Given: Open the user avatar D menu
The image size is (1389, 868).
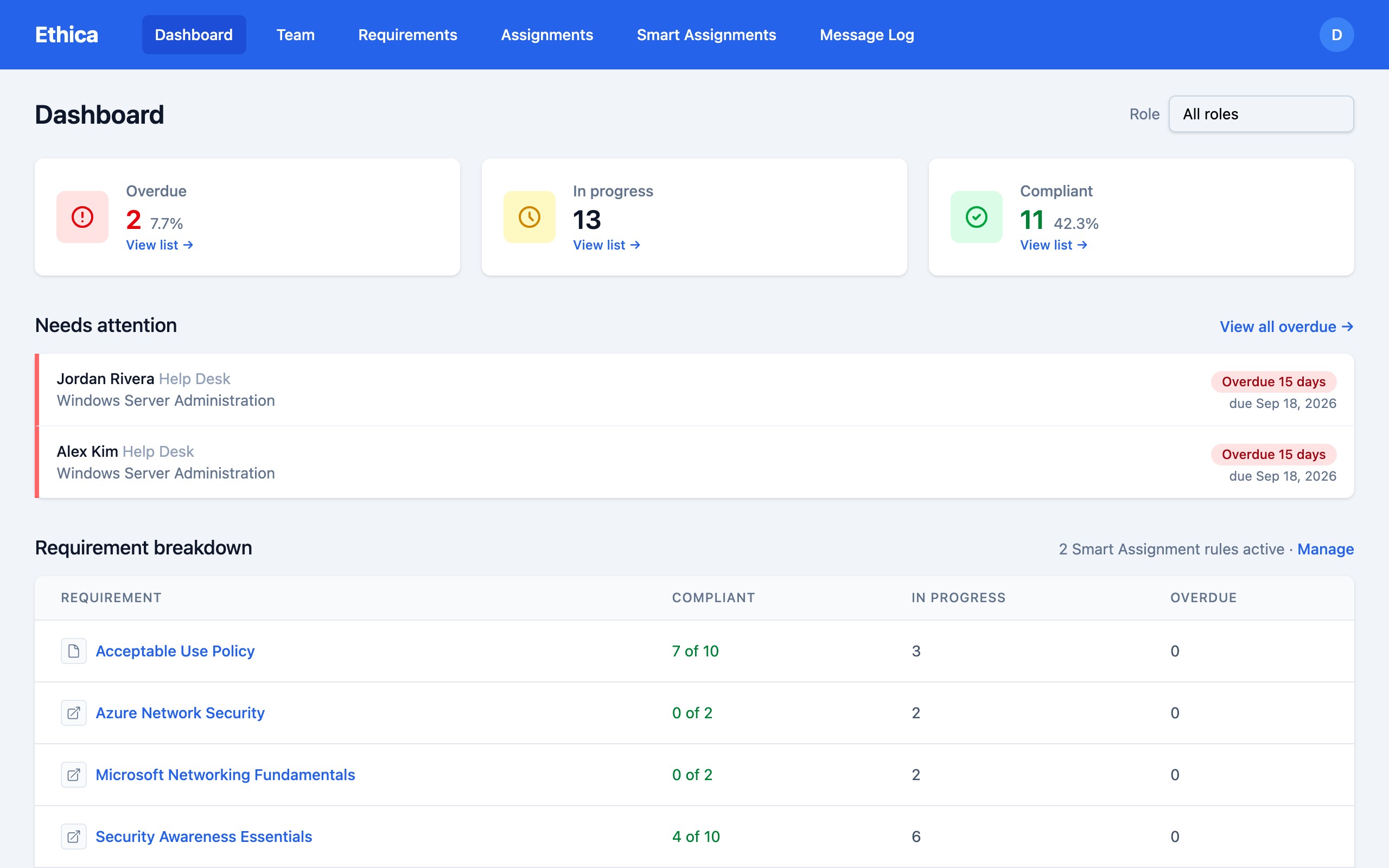Looking at the screenshot, I should (x=1336, y=35).
